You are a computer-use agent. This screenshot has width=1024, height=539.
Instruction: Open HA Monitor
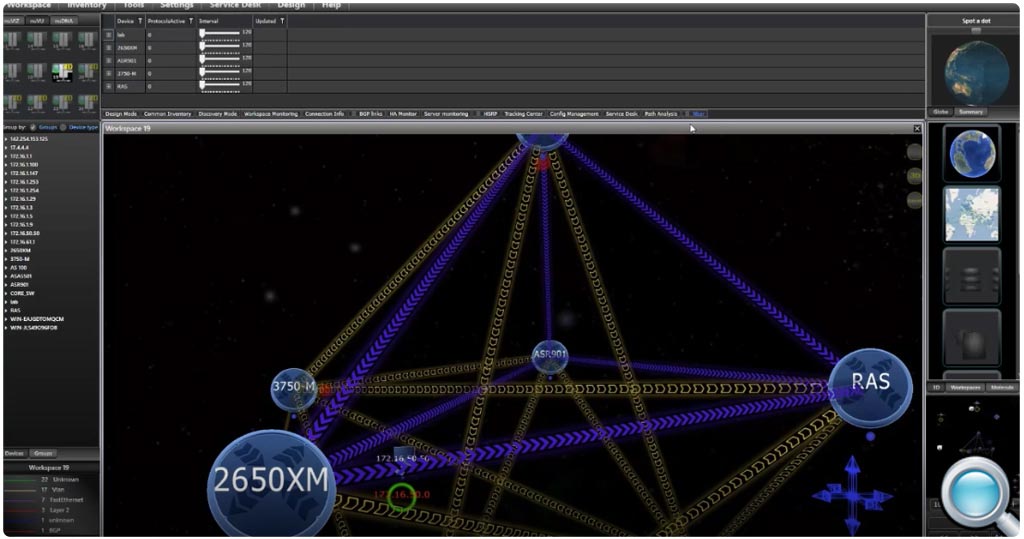point(403,114)
